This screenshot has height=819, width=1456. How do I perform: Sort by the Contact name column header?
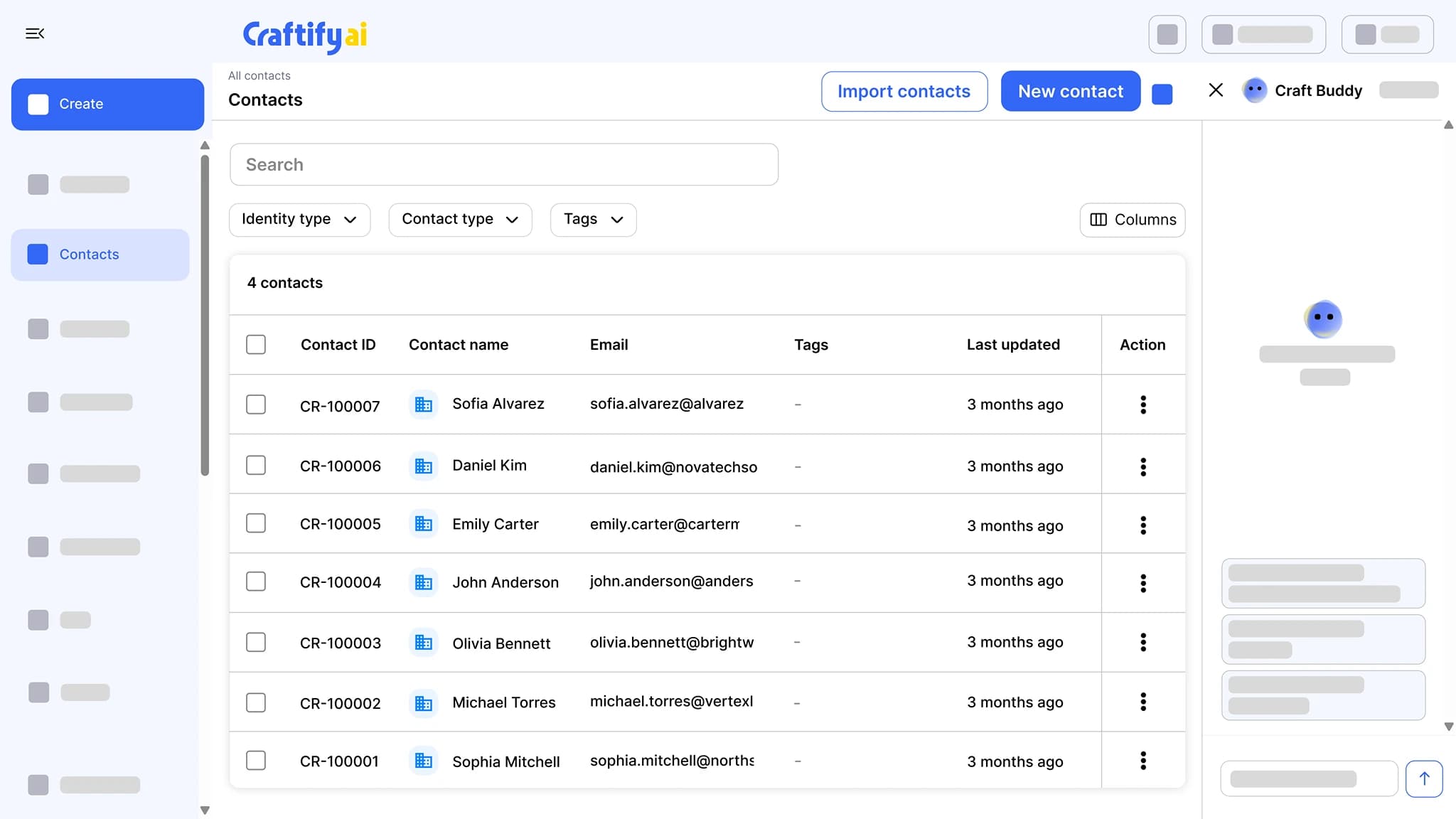point(458,345)
